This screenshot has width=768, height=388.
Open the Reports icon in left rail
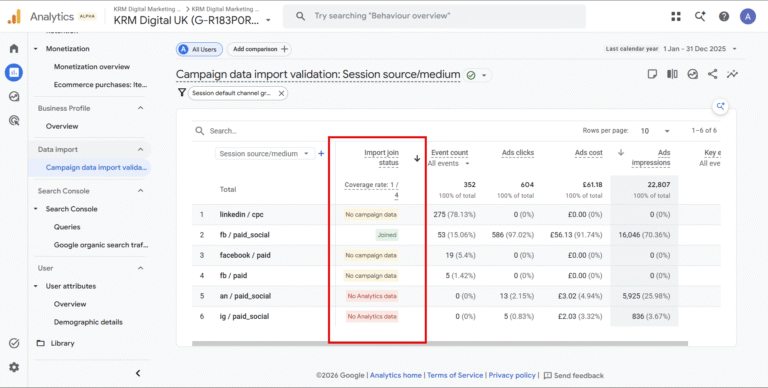click(14, 73)
